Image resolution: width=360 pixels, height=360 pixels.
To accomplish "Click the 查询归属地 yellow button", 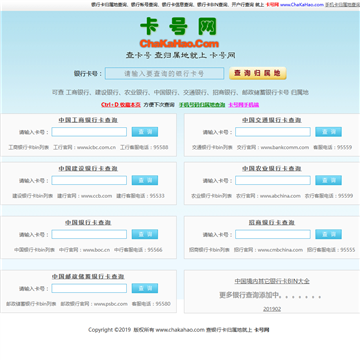I will coord(258,73).
